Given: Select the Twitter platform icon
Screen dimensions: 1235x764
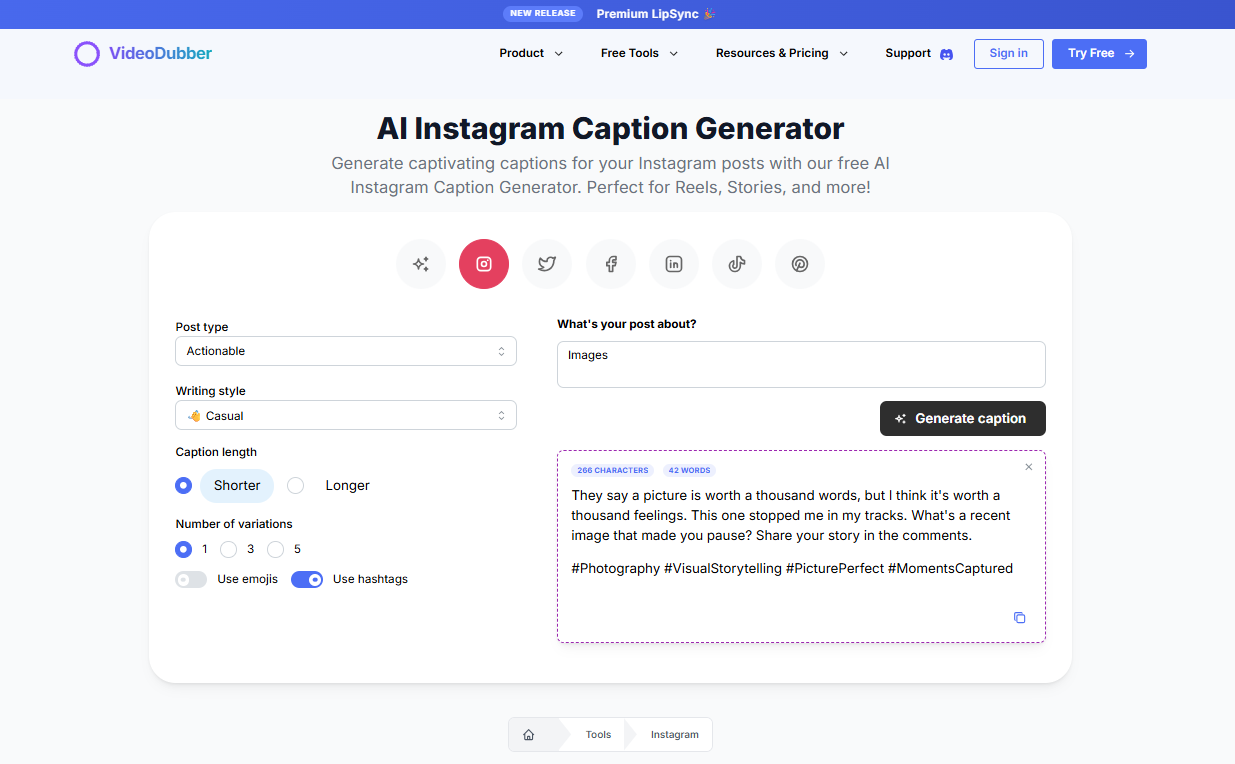Looking at the screenshot, I should [547, 264].
